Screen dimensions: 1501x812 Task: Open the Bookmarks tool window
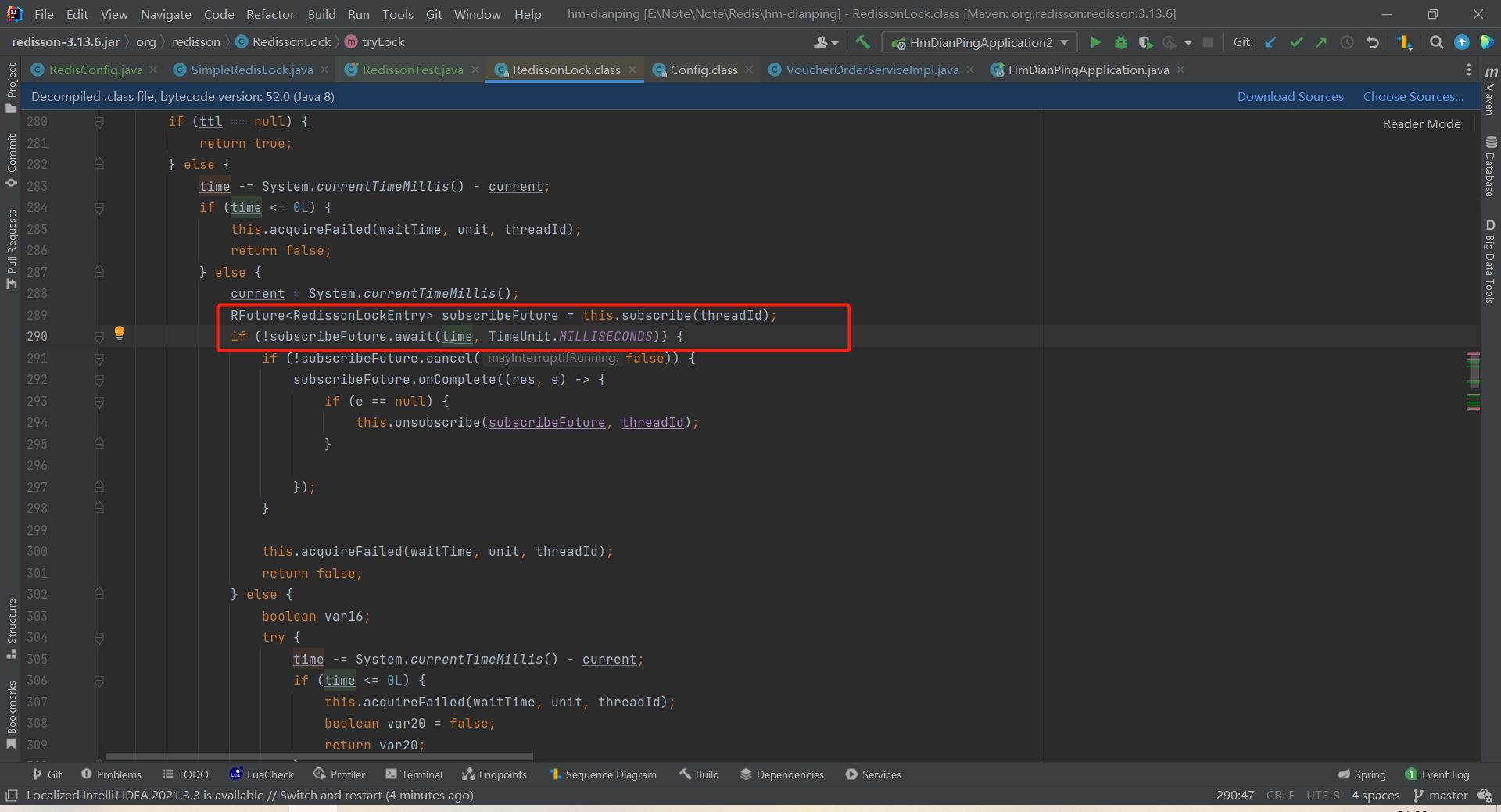(11, 714)
